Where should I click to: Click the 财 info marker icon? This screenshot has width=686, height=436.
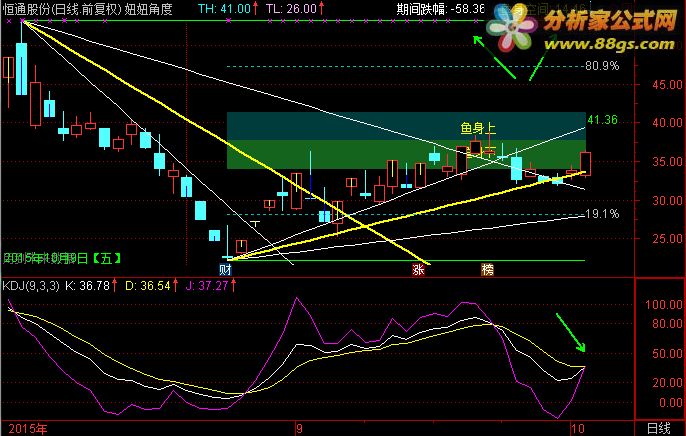click(225, 269)
